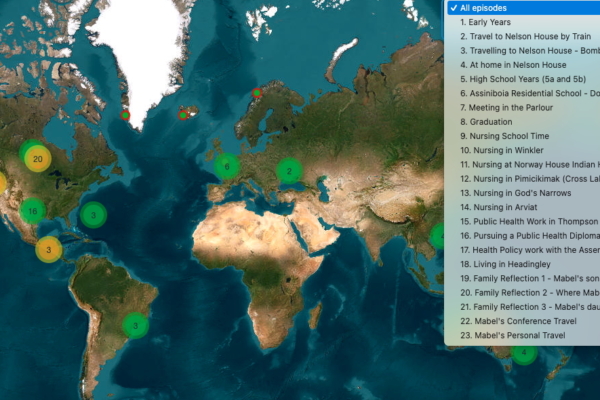Open the green 2 cluster over eastern Europe
The width and height of the screenshot is (600, 400).
pyautogui.click(x=289, y=171)
